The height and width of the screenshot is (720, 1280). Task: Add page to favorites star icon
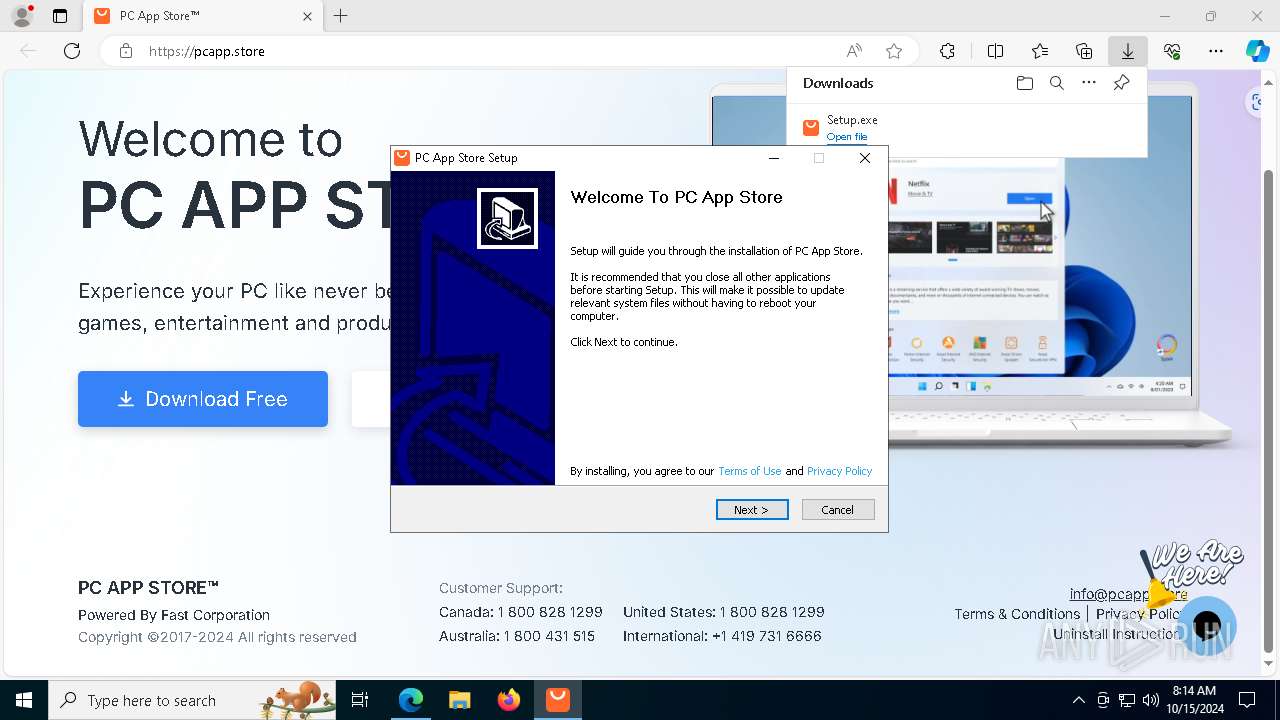click(894, 51)
